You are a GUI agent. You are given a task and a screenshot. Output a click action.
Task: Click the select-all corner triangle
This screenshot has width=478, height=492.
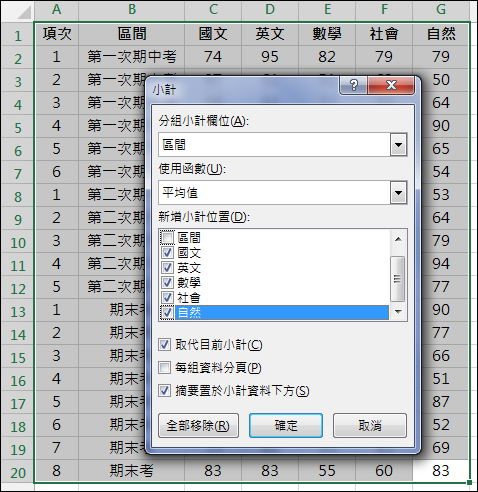pyautogui.click(x=23, y=12)
